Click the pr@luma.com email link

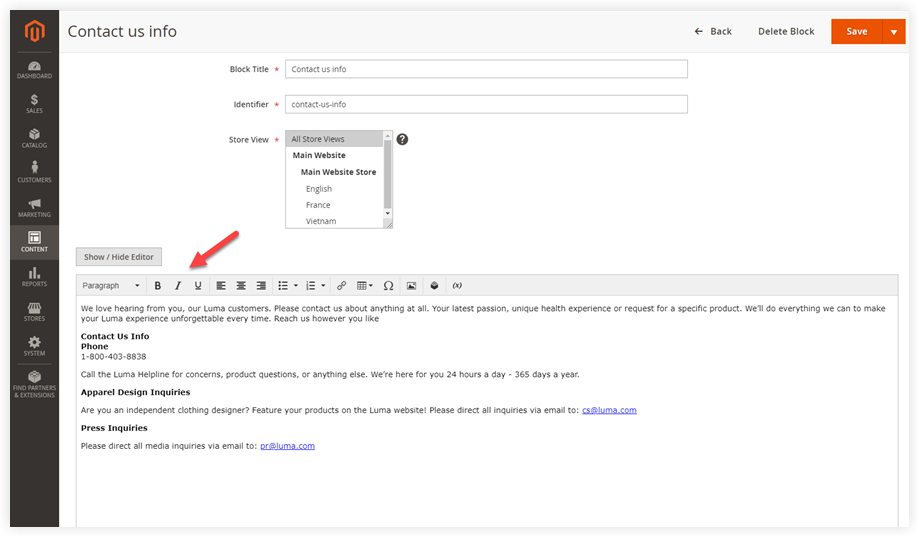[288, 446]
